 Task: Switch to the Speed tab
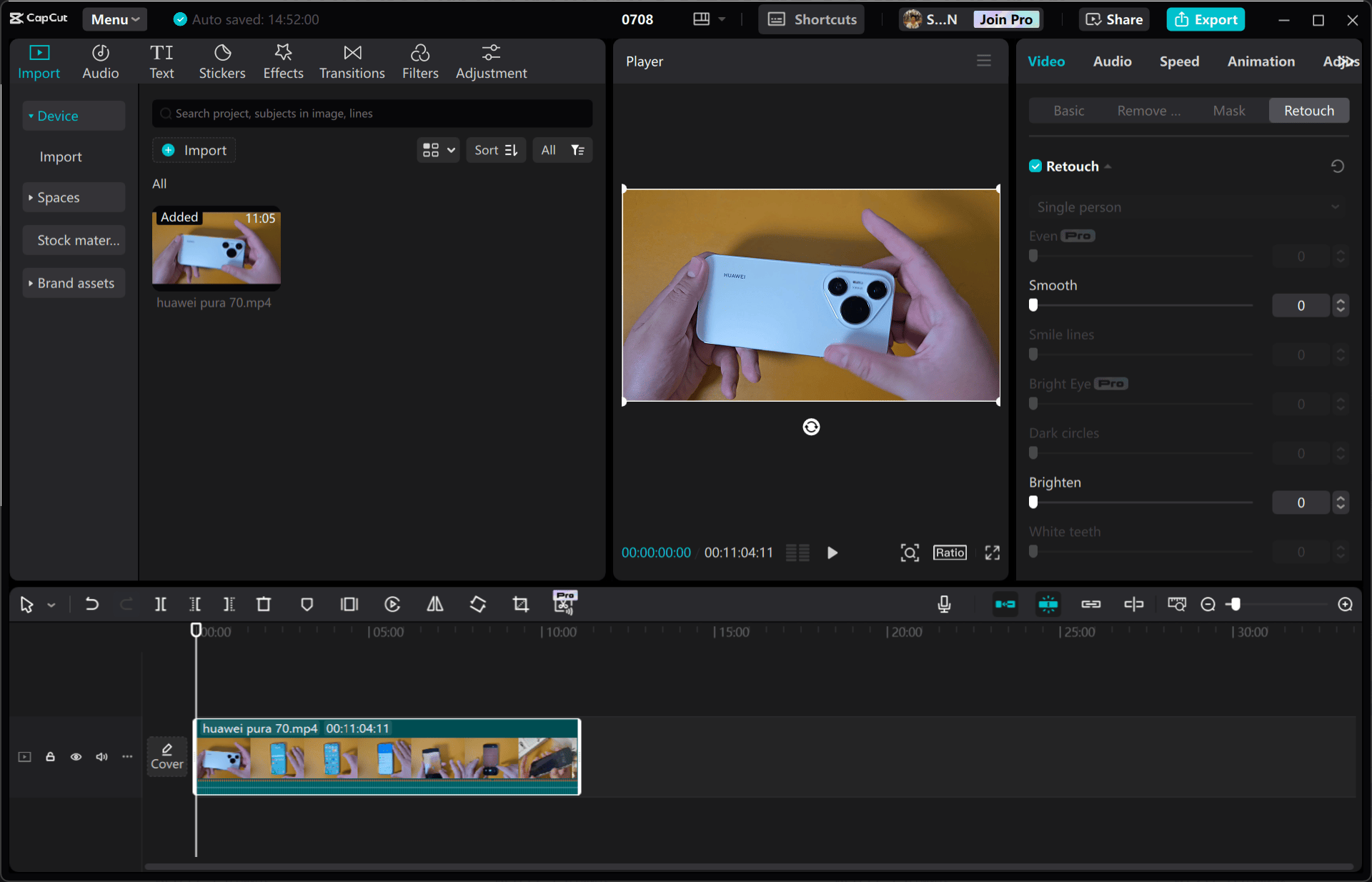click(x=1179, y=61)
